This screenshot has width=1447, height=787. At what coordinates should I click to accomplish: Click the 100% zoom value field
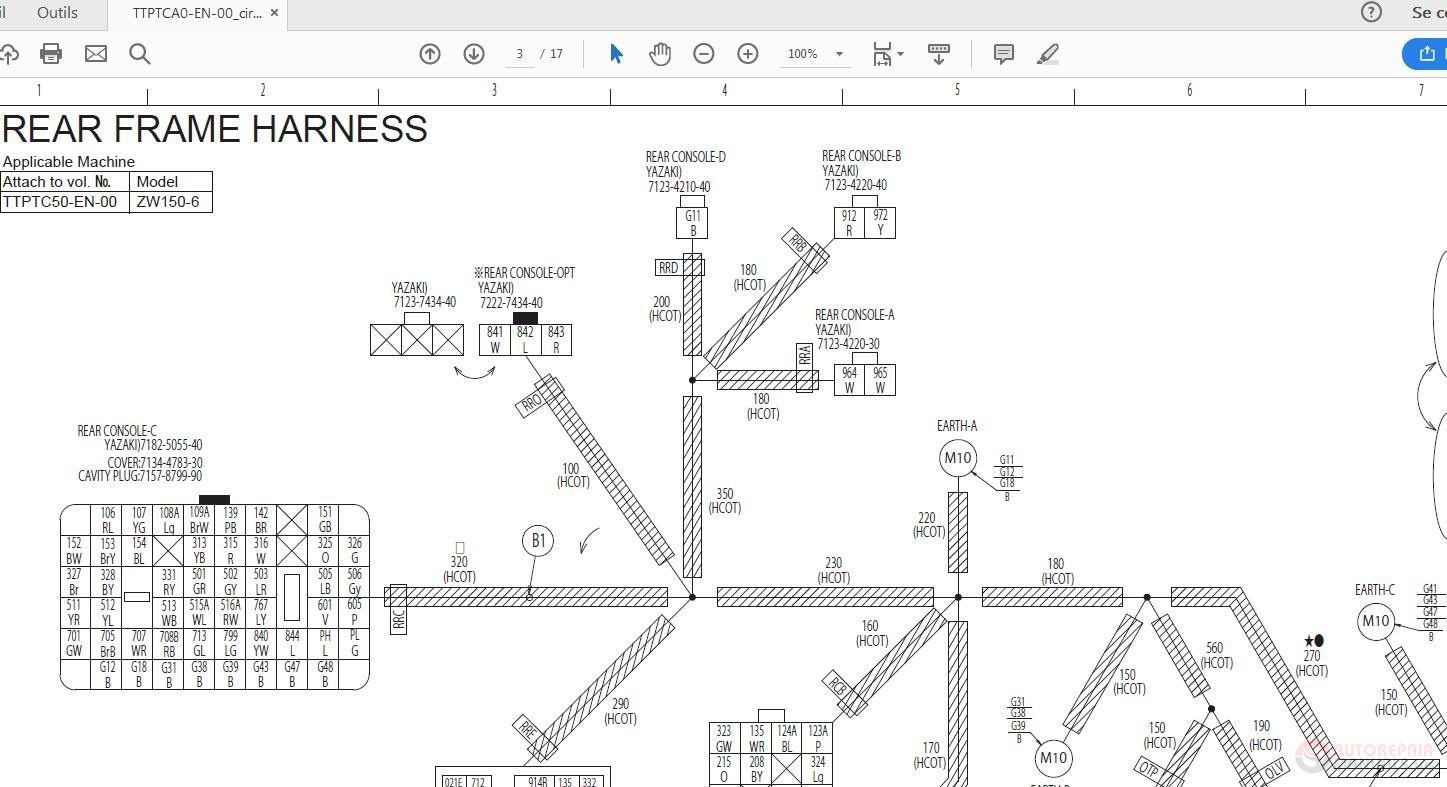(x=803, y=54)
